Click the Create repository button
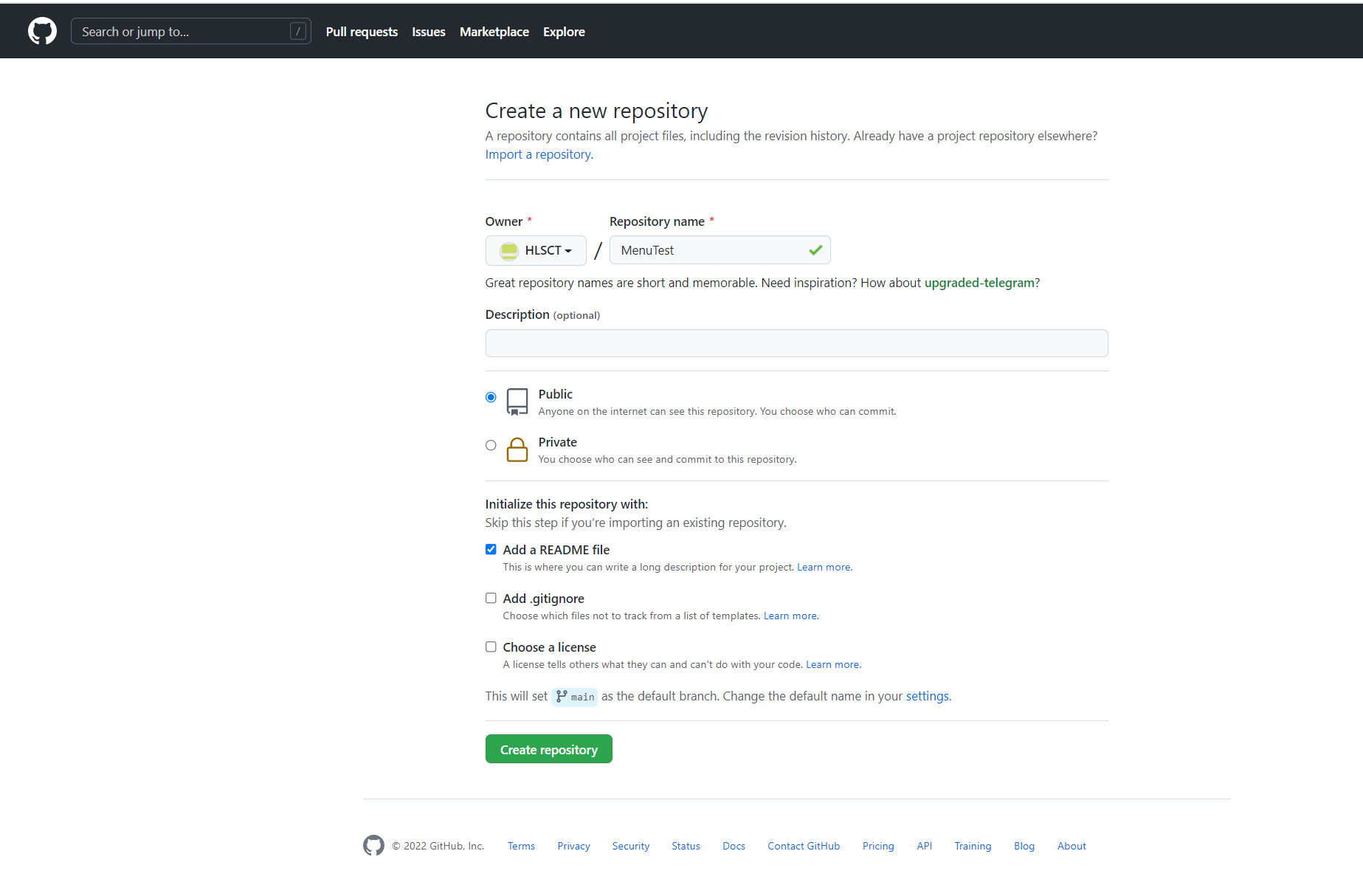 click(549, 749)
